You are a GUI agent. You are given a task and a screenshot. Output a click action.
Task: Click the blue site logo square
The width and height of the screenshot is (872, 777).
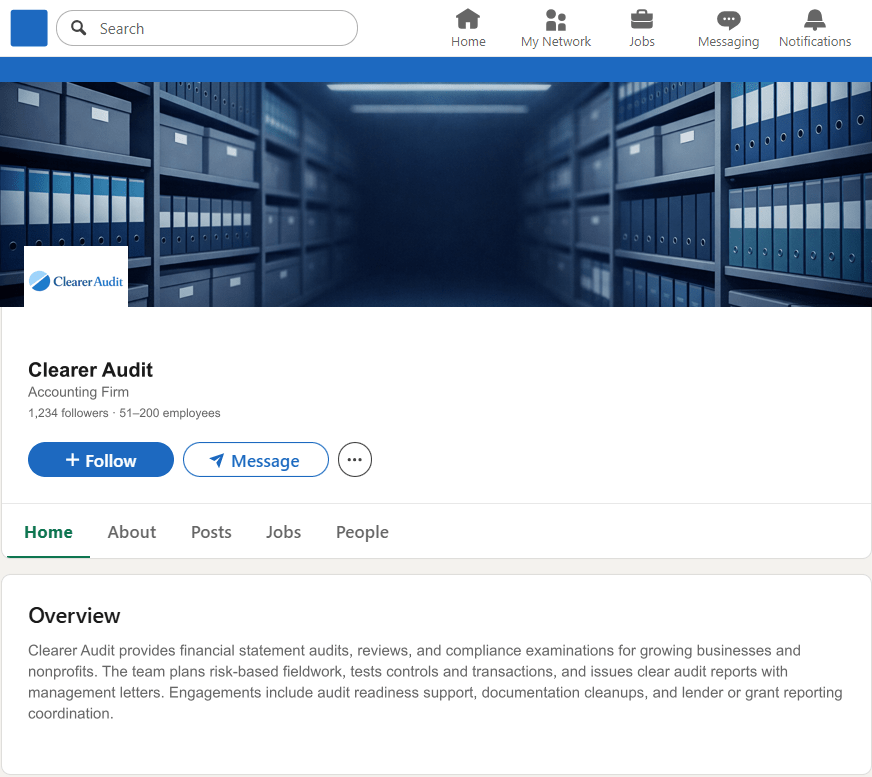tap(29, 28)
